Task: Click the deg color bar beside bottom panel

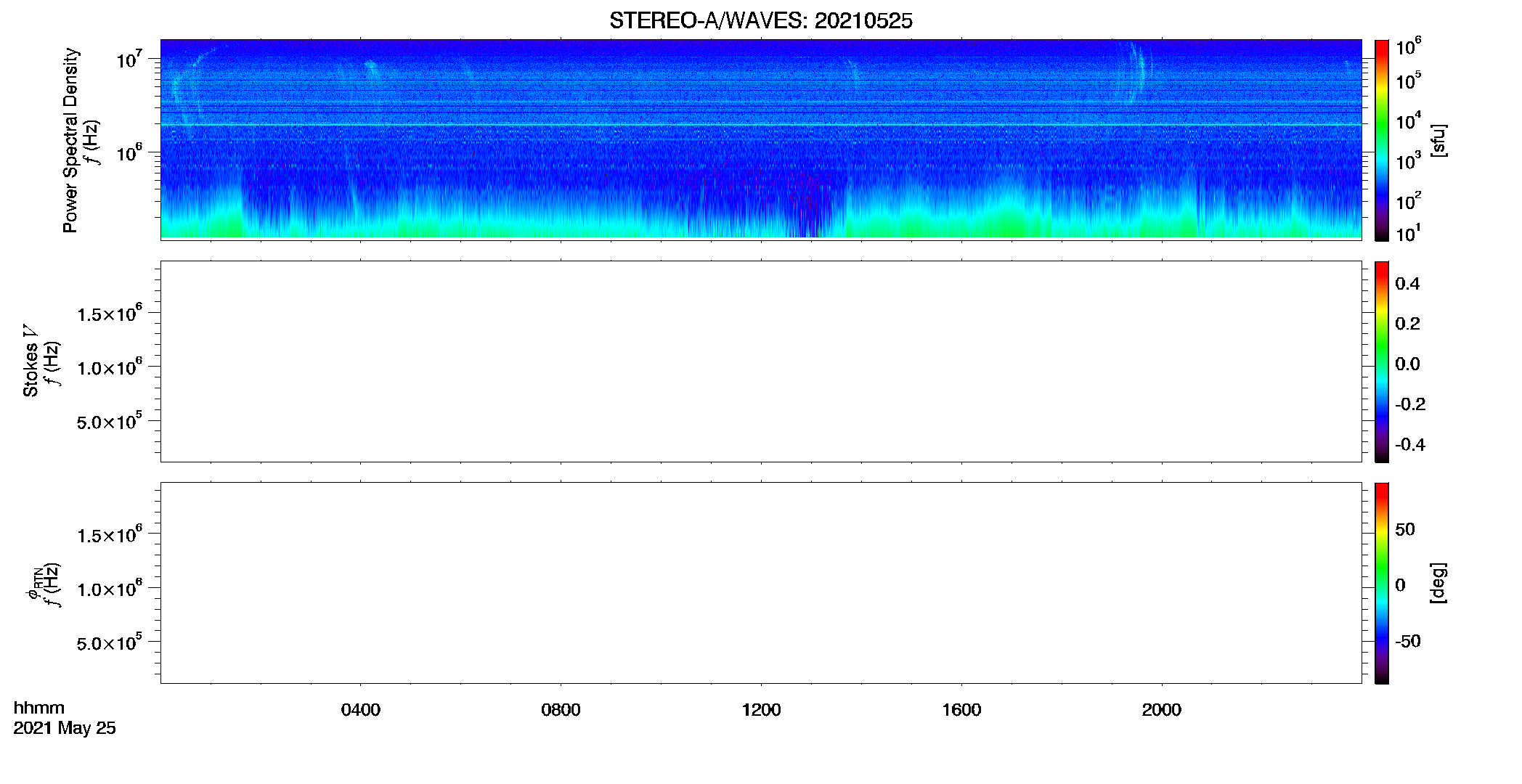Action: (x=1381, y=583)
